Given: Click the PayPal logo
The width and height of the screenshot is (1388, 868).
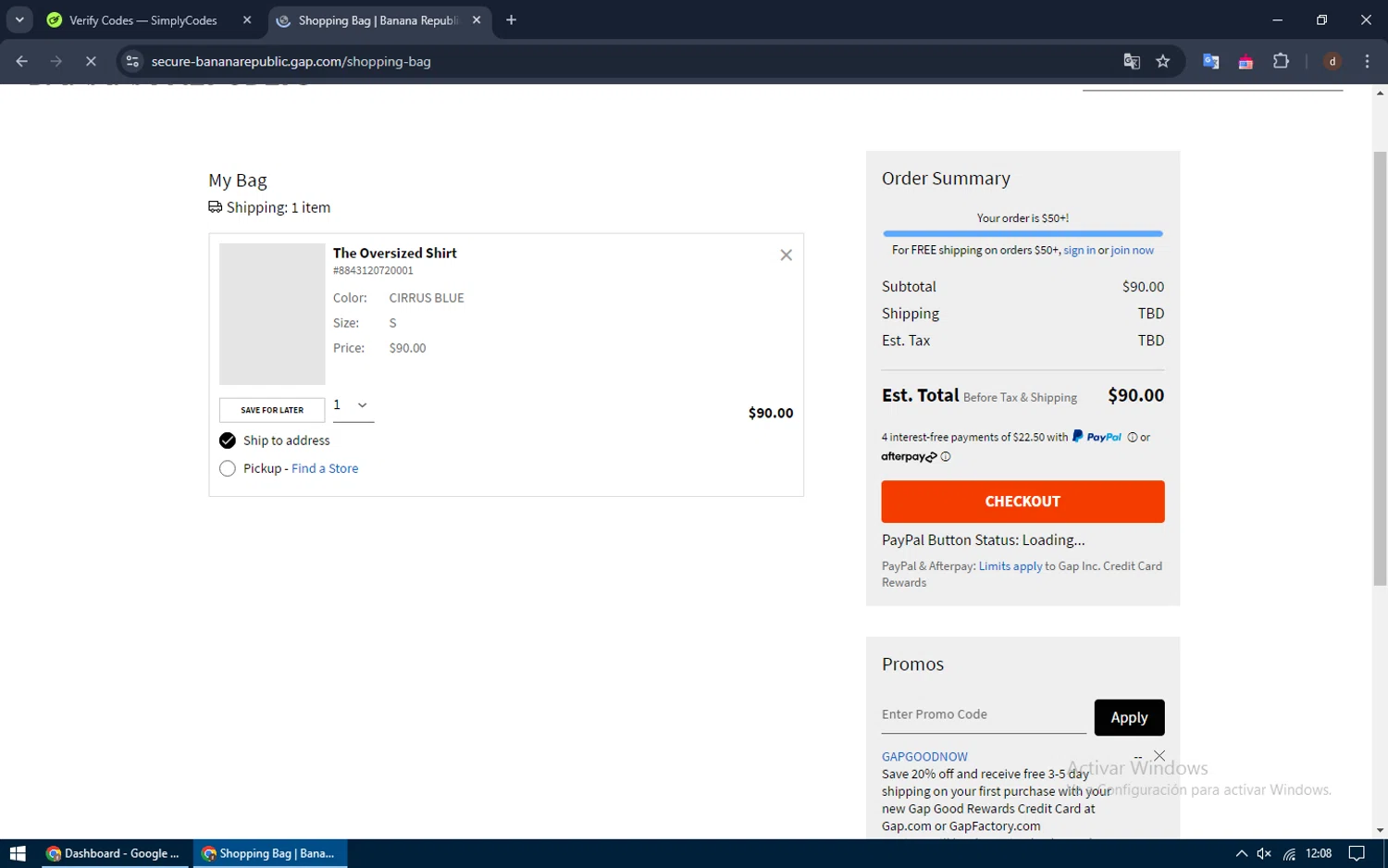Looking at the screenshot, I should pos(1097,437).
